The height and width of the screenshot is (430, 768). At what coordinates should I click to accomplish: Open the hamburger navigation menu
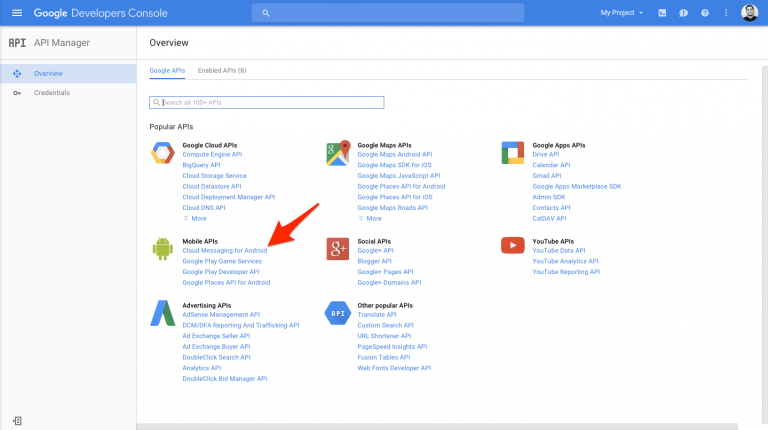pyautogui.click(x=17, y=13)
